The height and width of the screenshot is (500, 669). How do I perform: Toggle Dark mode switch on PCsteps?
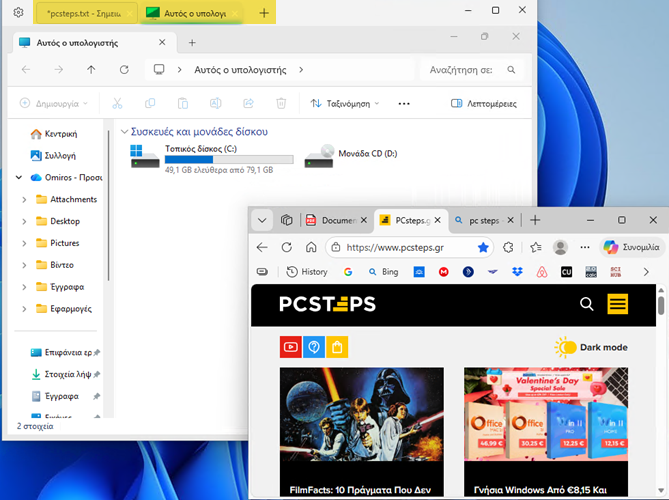pyautogui.click(x=567, y=347)
